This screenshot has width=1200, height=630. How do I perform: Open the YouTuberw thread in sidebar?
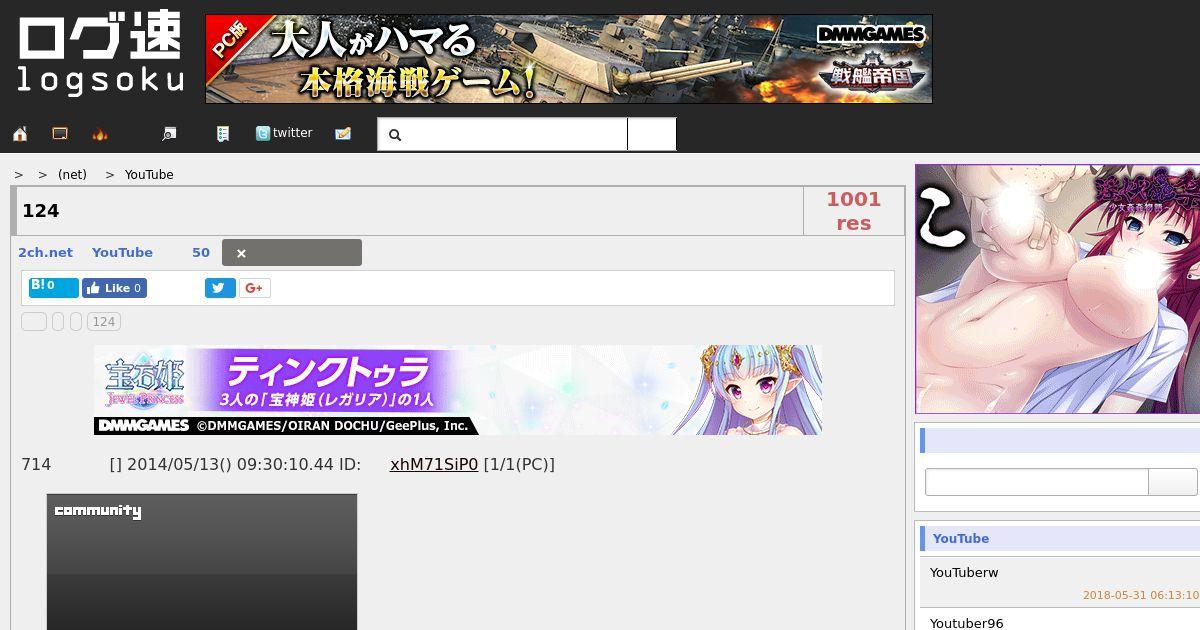964,572
